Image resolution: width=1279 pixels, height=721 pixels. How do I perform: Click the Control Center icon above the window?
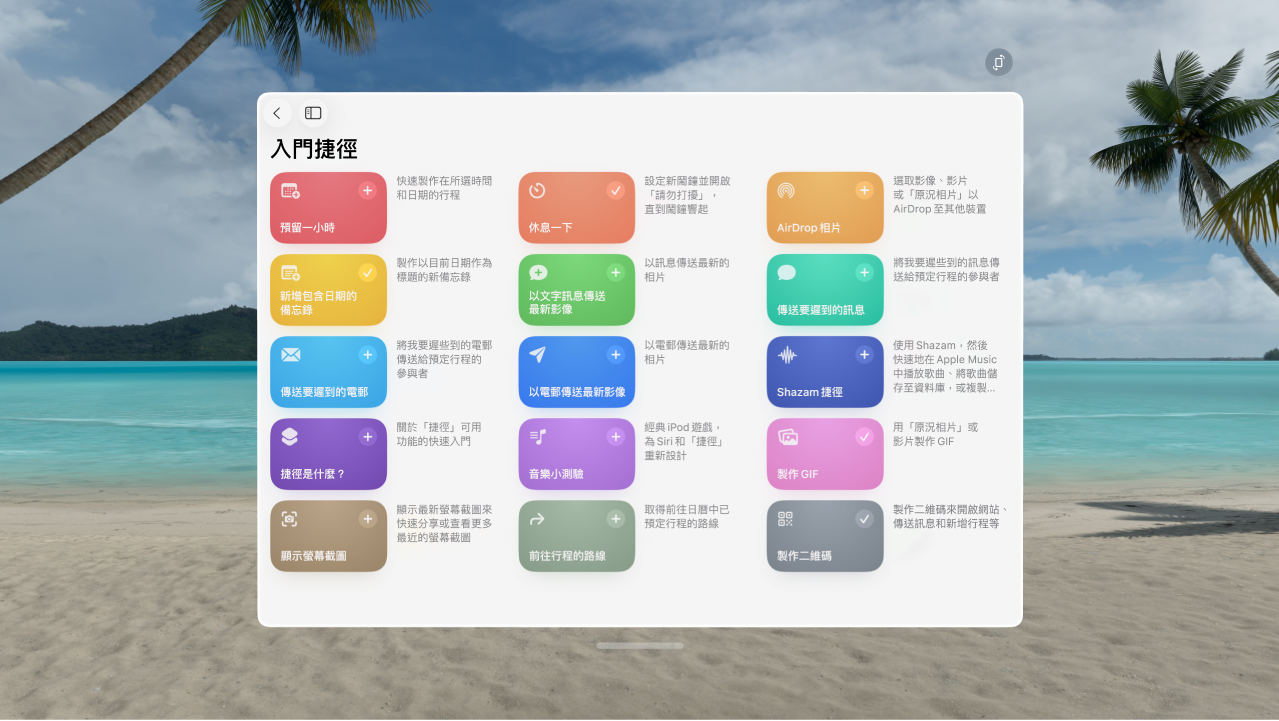tap(998, 63)
